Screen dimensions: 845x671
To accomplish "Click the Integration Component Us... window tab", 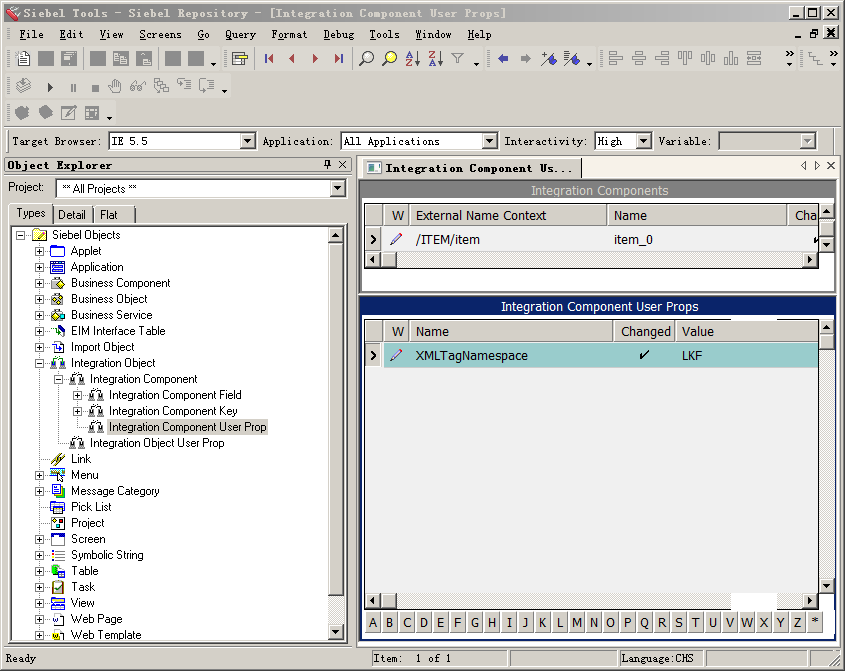I will [x=470, y=168].
